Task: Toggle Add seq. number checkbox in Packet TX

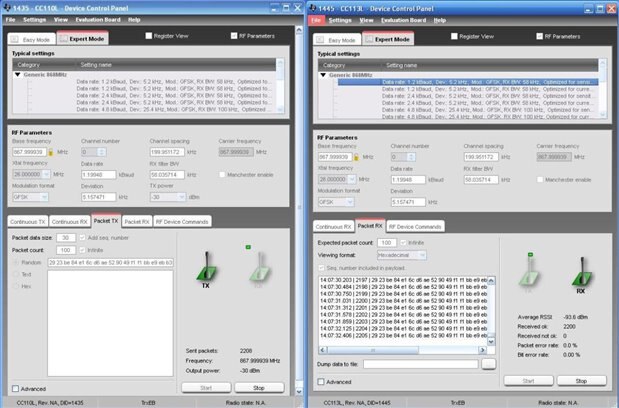Action: pos(83,238)
